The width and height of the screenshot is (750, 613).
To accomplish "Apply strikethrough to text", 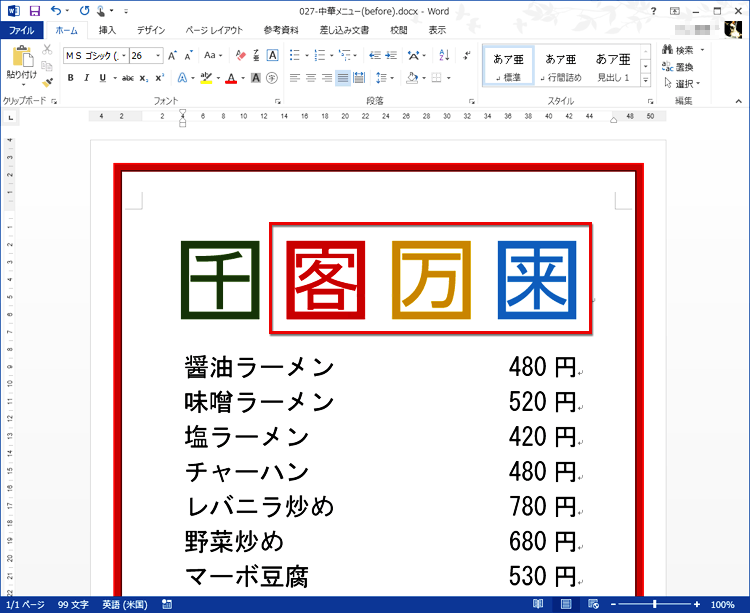I will pyautogui.click(x=128, y=78).
